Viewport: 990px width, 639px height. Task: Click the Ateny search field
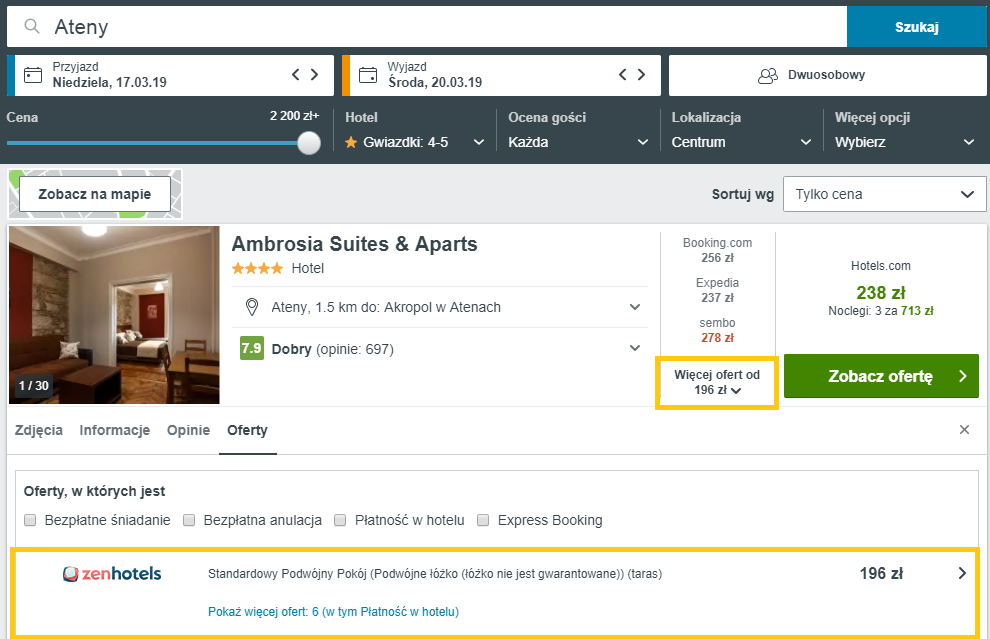coord(440,27)
